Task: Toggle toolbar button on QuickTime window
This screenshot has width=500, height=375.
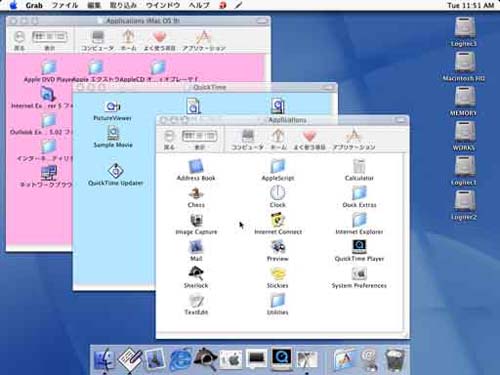Action: (328, 87)
